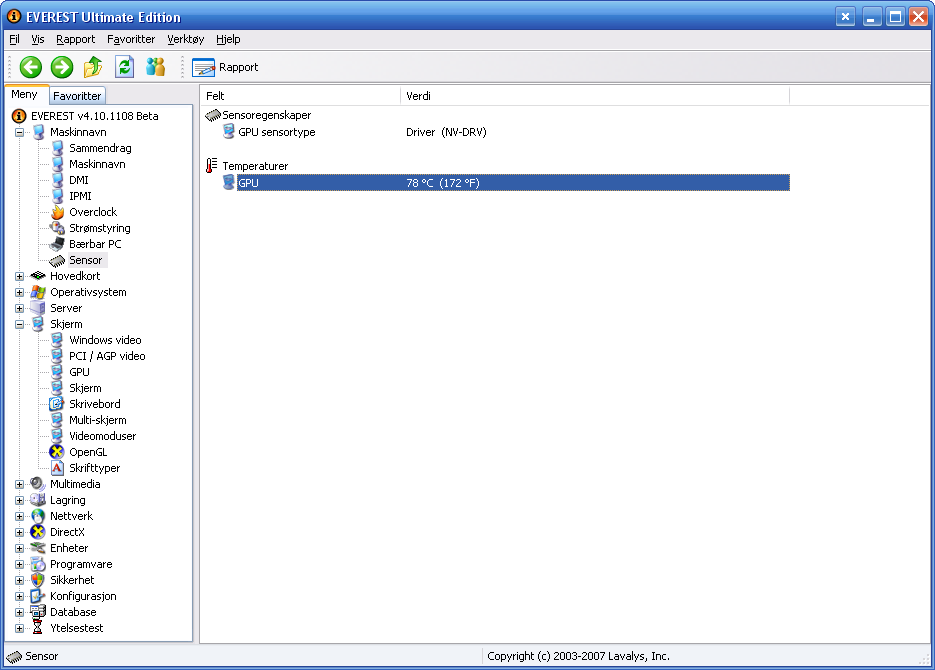This screenshot has height=670, width=935.
Task: Click the go-up folder arrow icon
Action: click(x=92, y=67)
